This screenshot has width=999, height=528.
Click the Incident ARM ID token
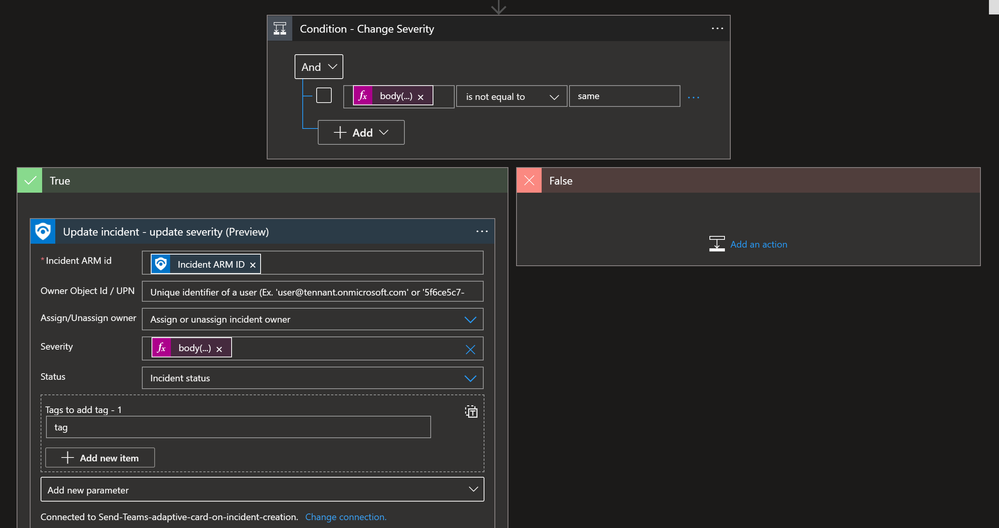coord(206,264)
